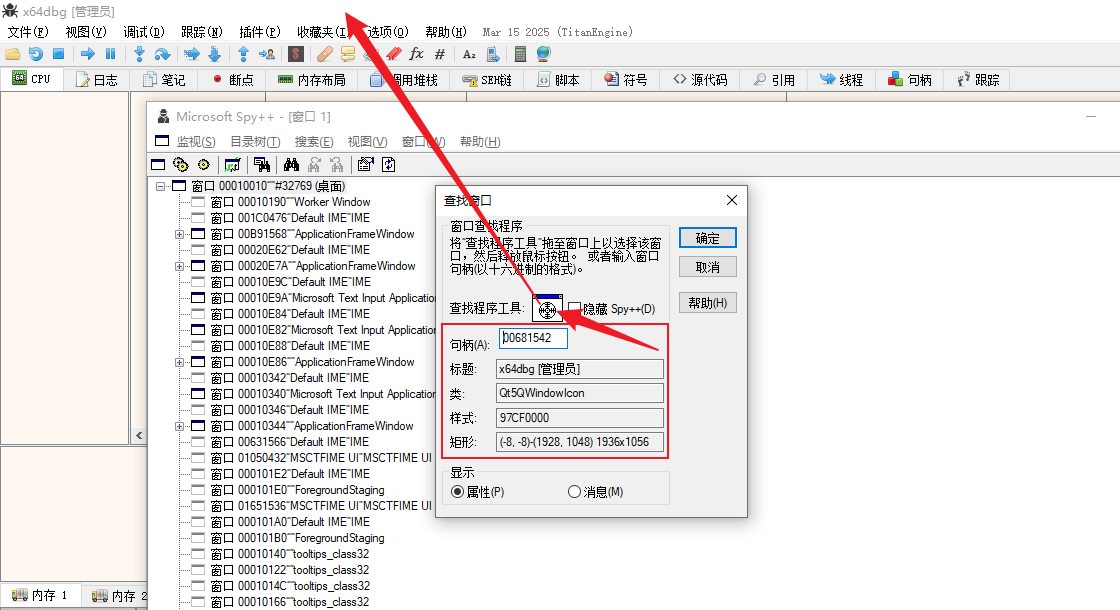
Task: Select the 消息(M) radio button
Action: 574,491
